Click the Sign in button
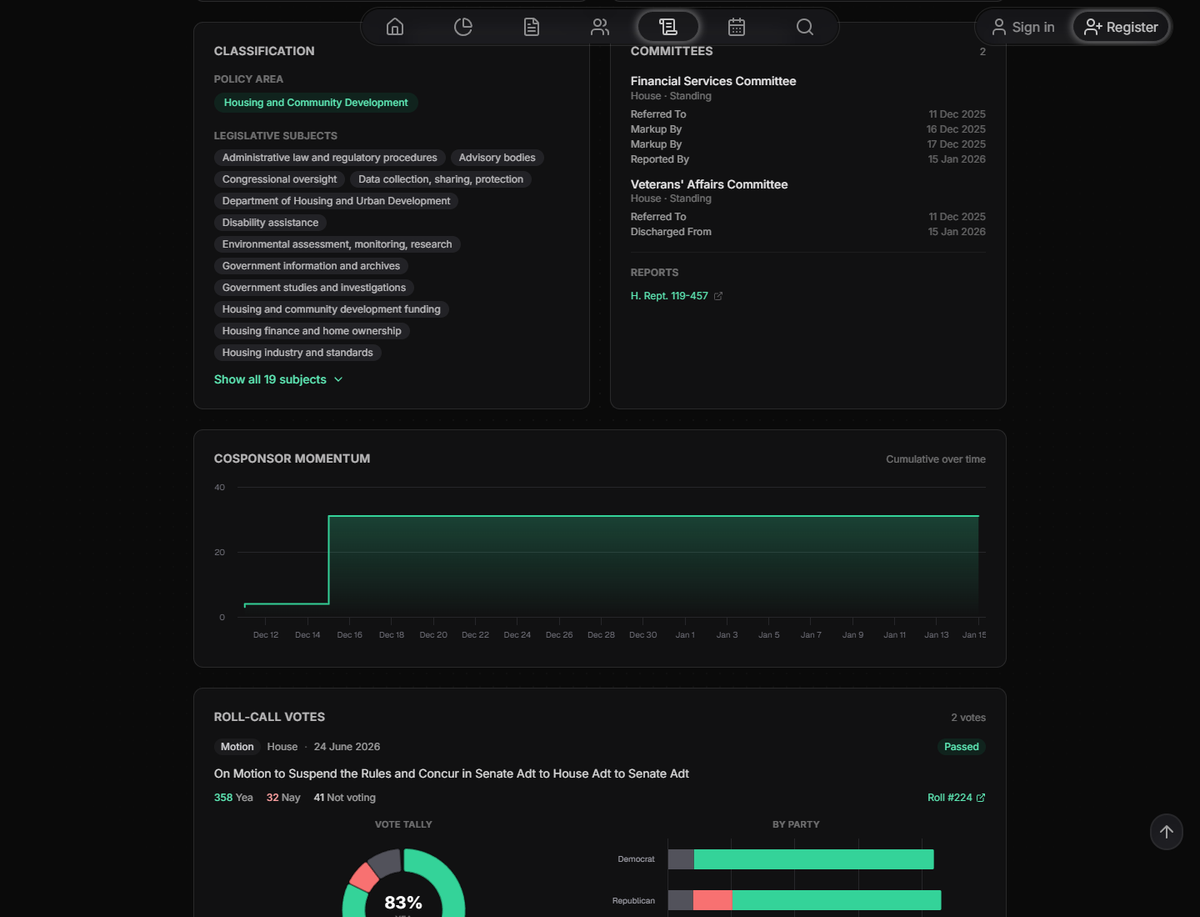1200x917 pixels. [x=1022, y=27]
